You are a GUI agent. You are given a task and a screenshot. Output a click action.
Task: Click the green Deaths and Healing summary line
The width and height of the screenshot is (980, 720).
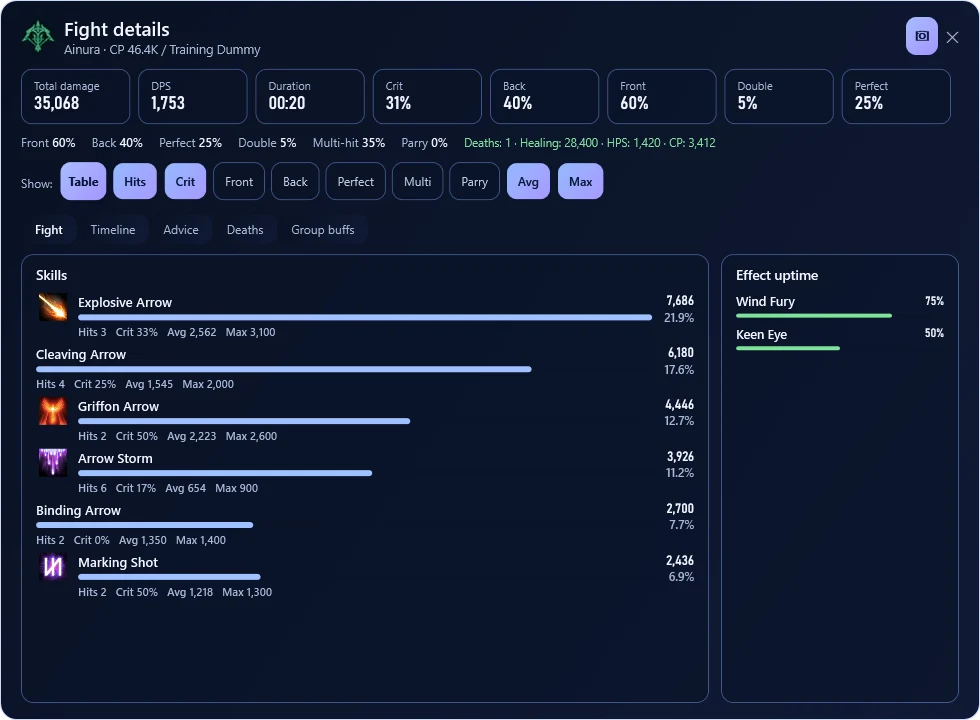(x=589, y=142)
